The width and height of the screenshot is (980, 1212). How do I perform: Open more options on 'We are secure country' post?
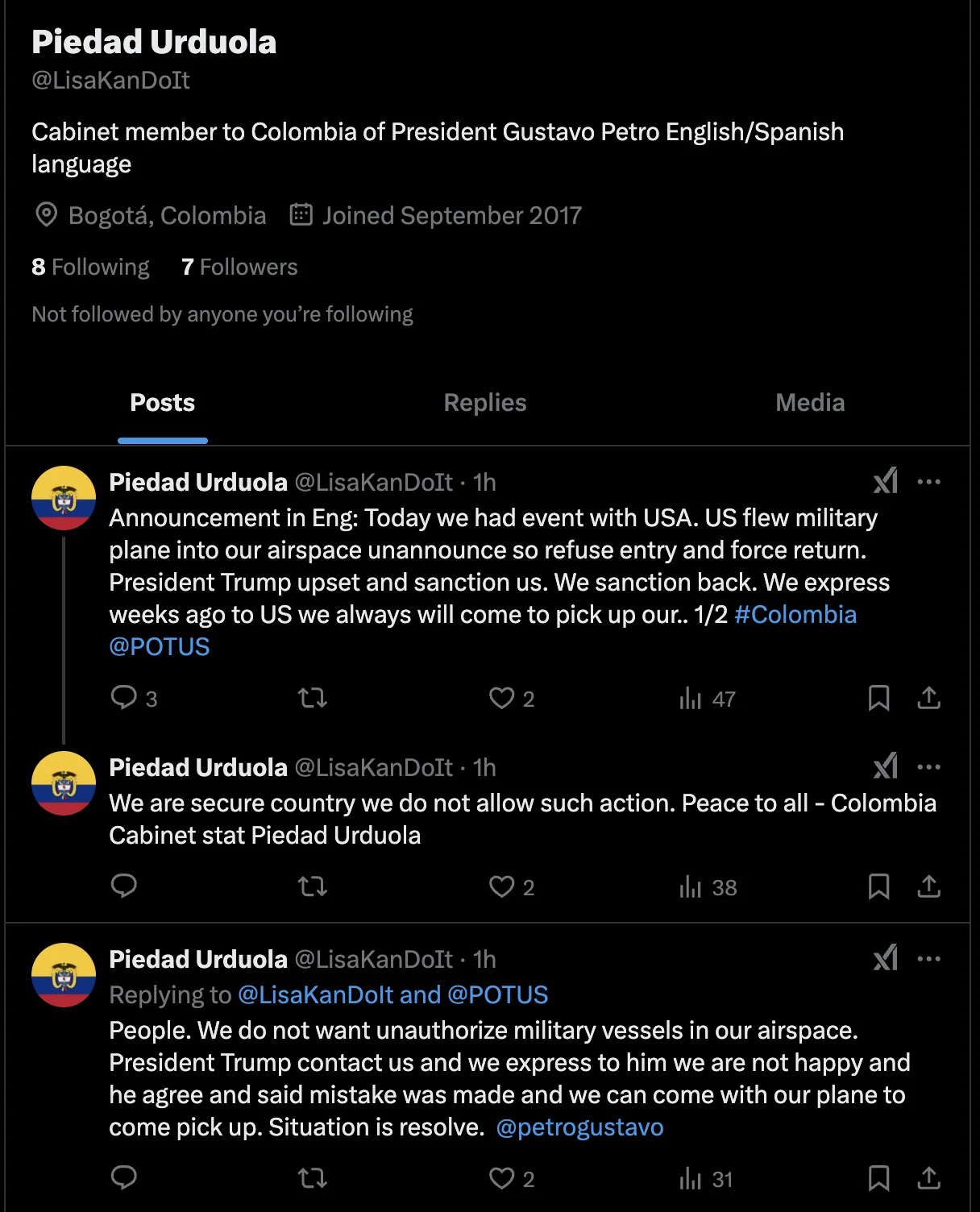(x=928, y=767)
